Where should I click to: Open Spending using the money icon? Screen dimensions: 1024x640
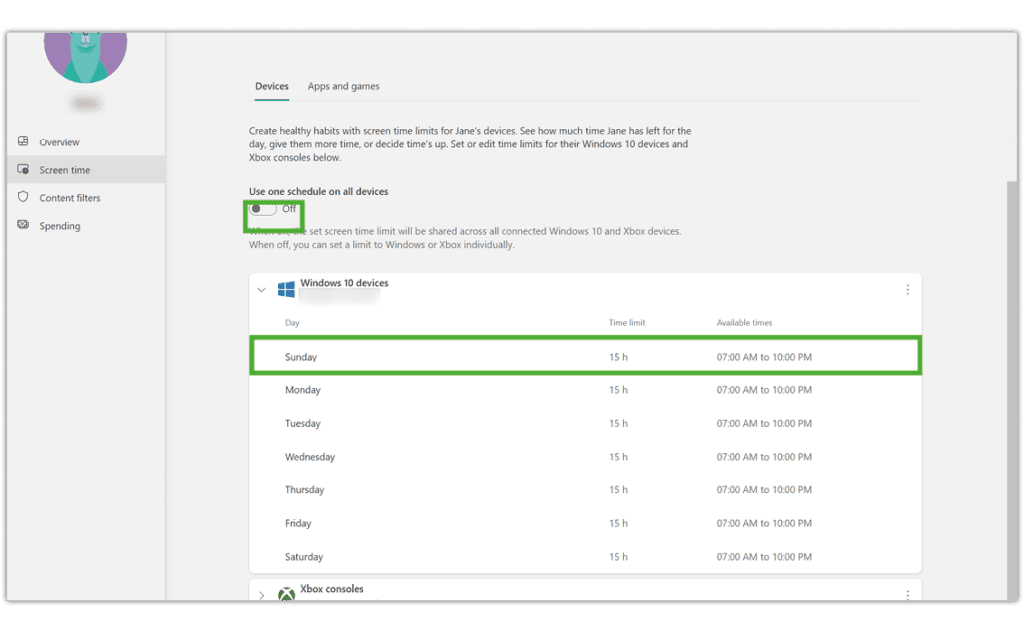(x=22, y=225)
